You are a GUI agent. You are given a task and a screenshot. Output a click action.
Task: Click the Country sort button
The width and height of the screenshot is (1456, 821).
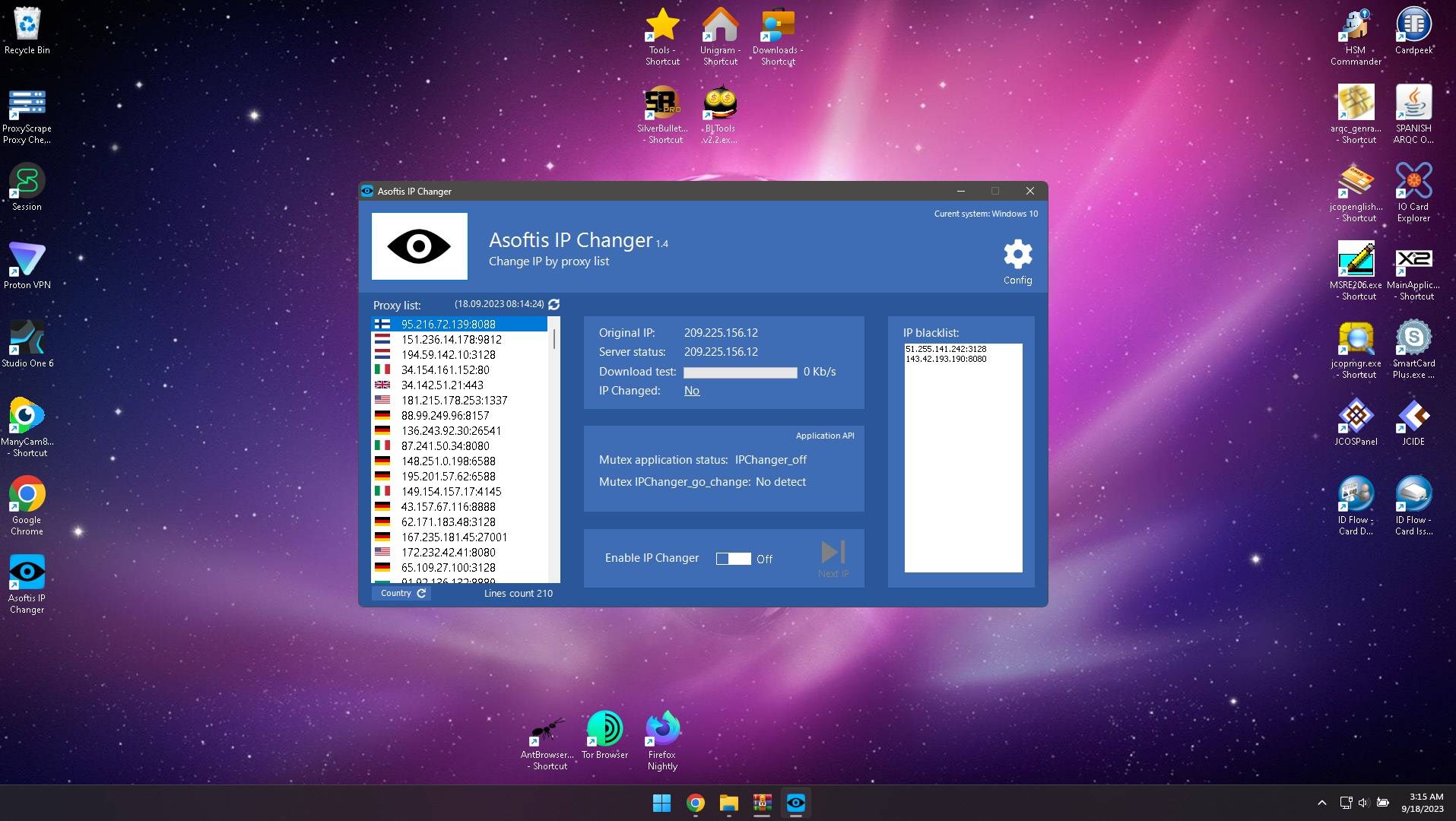click(394, 593)
